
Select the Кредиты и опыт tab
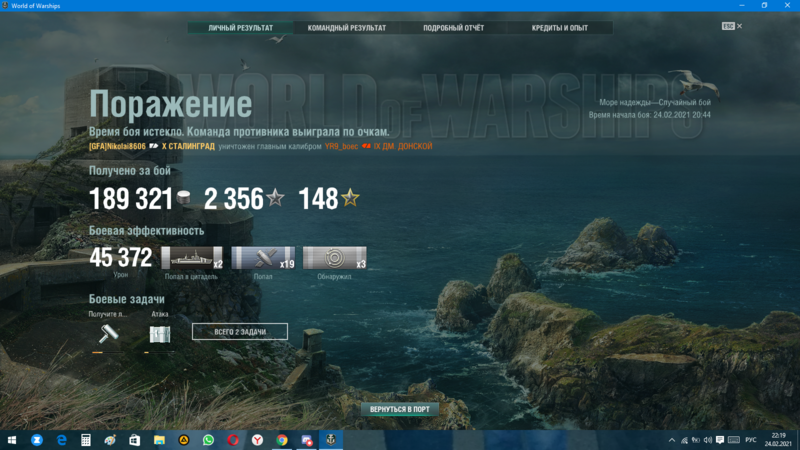coord(560,28)
